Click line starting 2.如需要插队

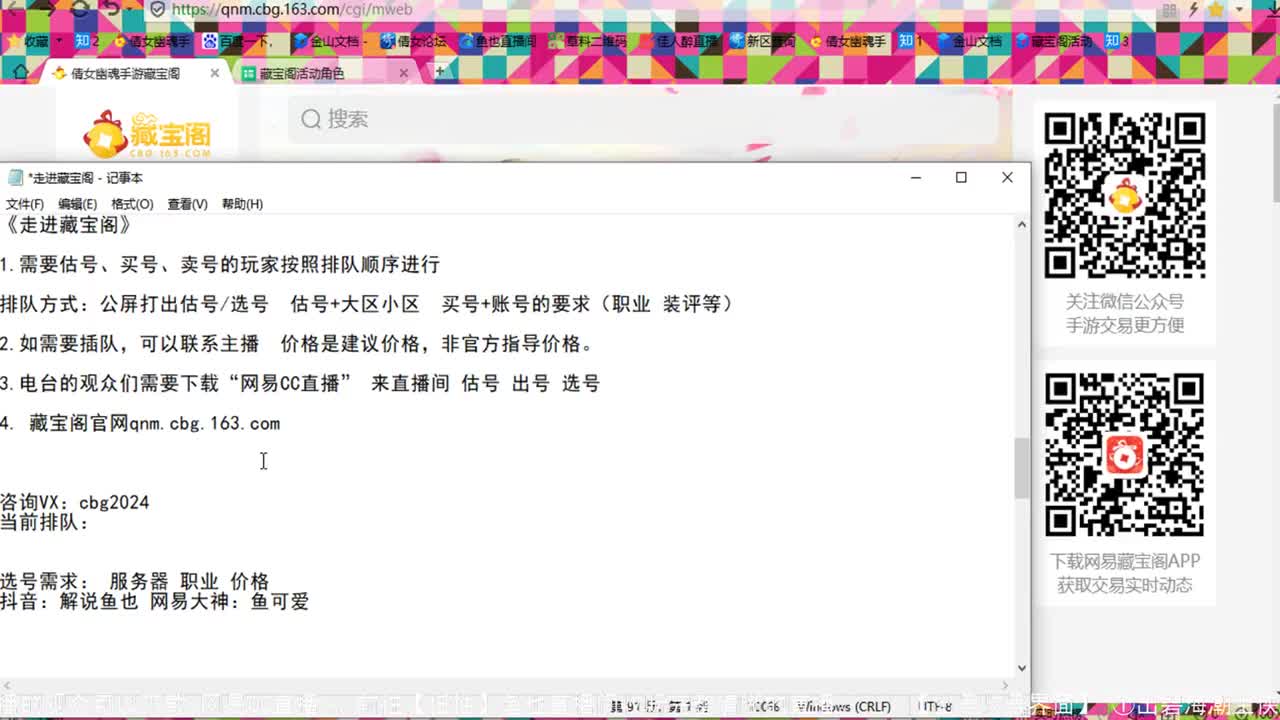click(x=298, y=344)
